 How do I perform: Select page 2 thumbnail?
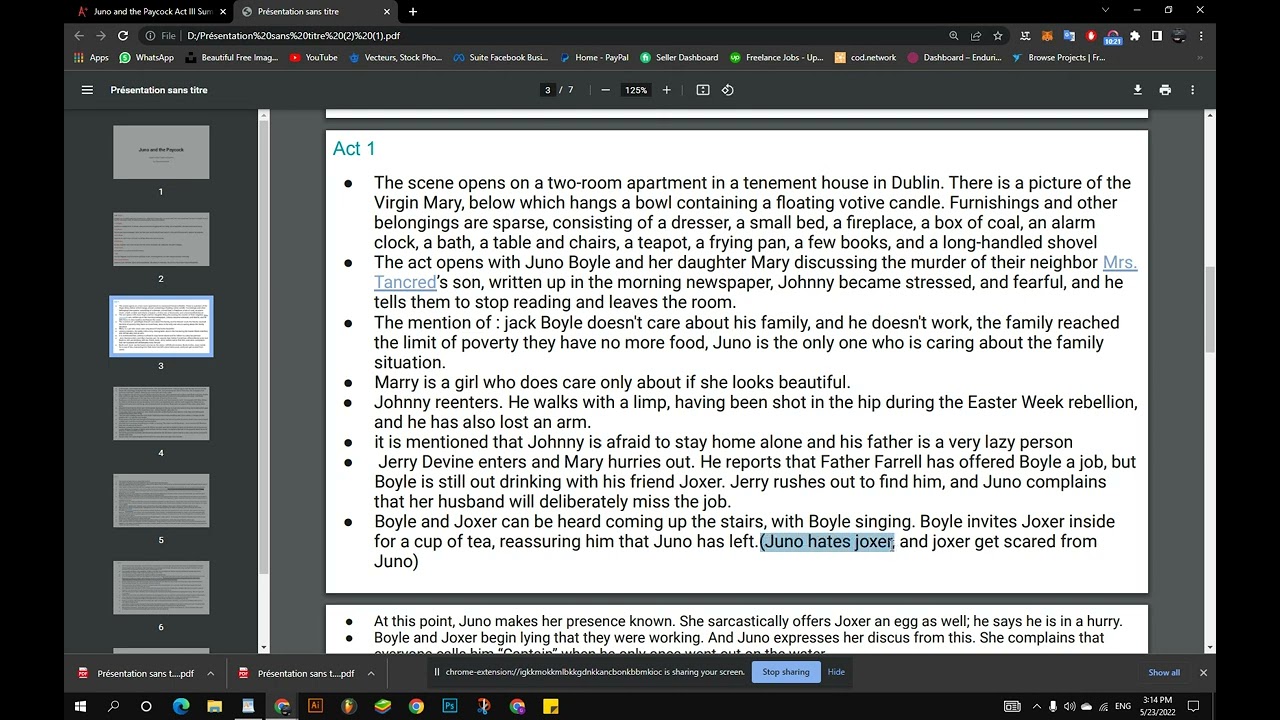pyautogui.click(x=161, y=239)
